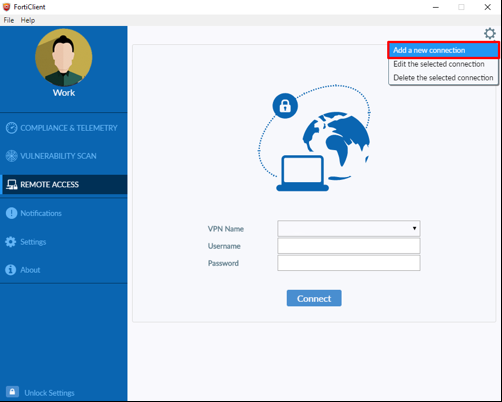The width and height of the screenshot is (502, 402).
Task: Click the Username input field
Action: click(349, 246)
